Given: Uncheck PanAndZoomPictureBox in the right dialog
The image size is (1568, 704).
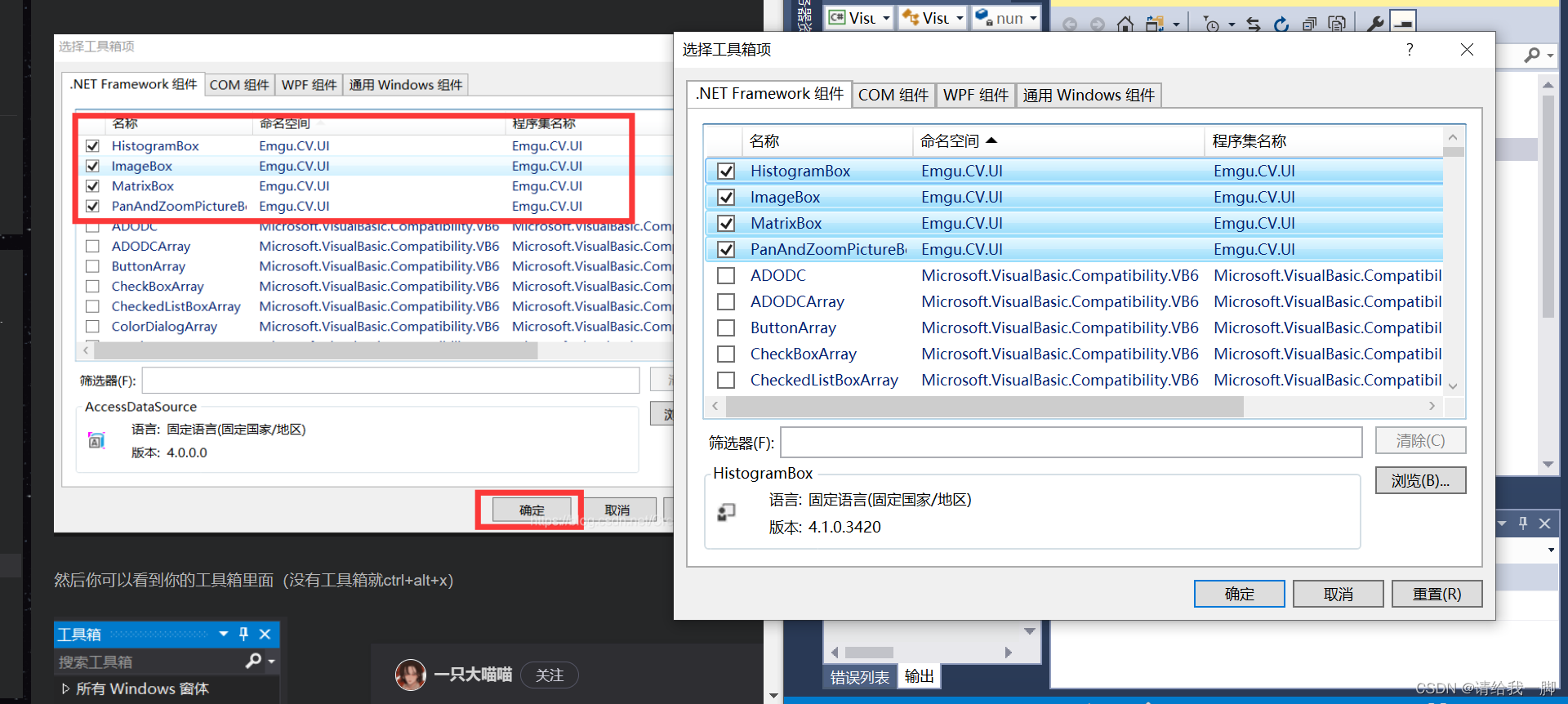Looking at the screenshot, I should 725,249.
